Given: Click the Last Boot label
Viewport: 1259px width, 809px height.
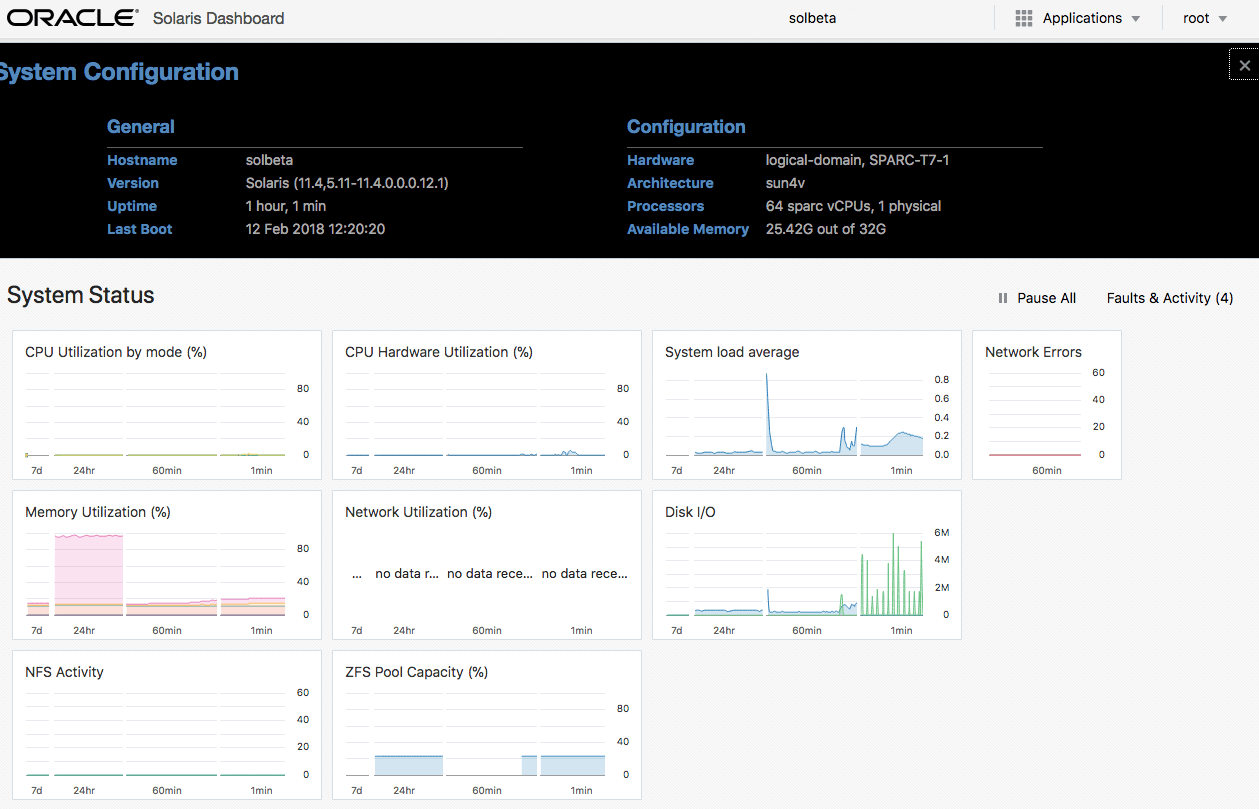Looking at the screenshot, I should click(x=140, y=229).
